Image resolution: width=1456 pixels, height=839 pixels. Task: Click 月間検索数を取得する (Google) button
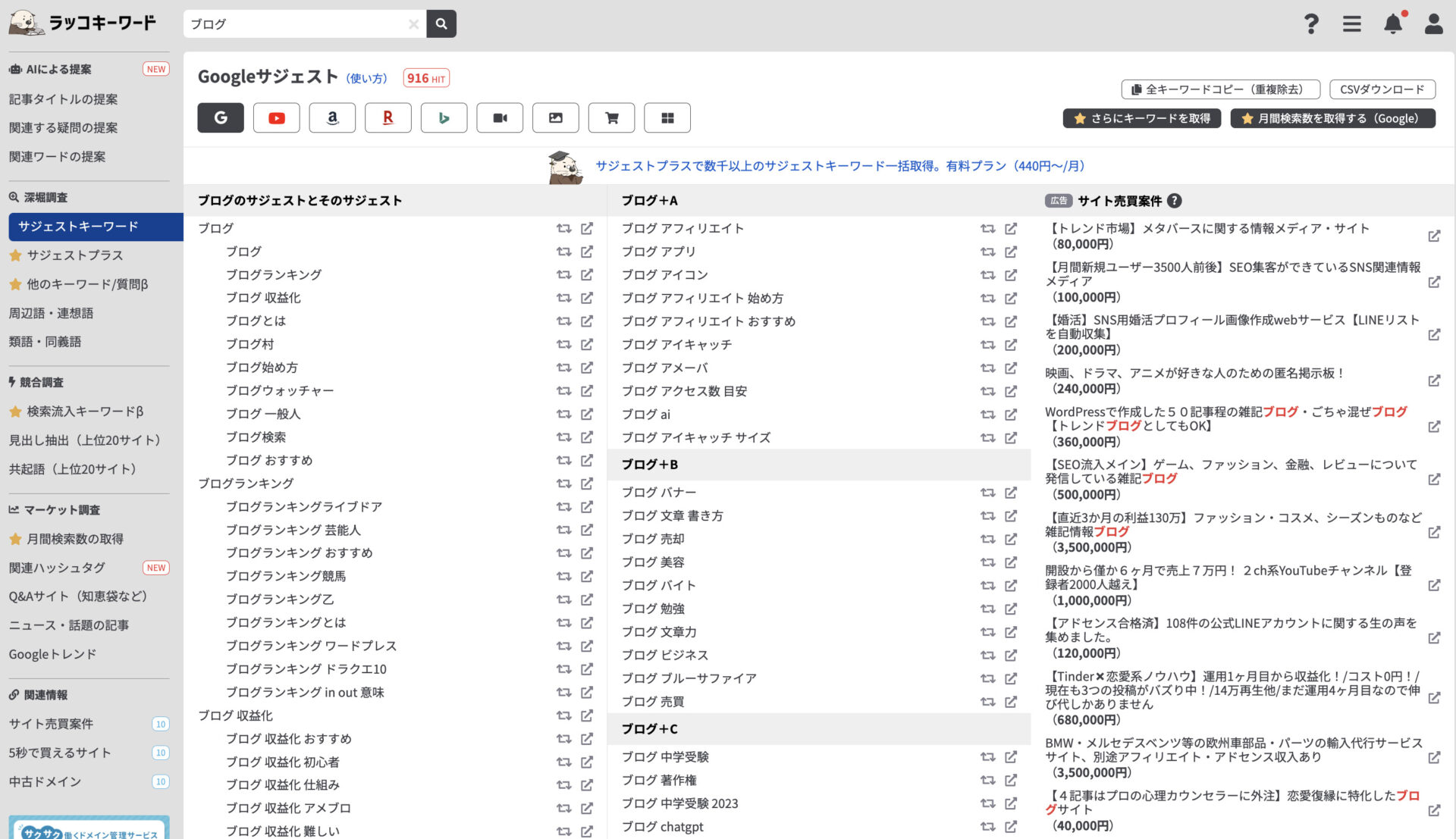(1333, 118)
